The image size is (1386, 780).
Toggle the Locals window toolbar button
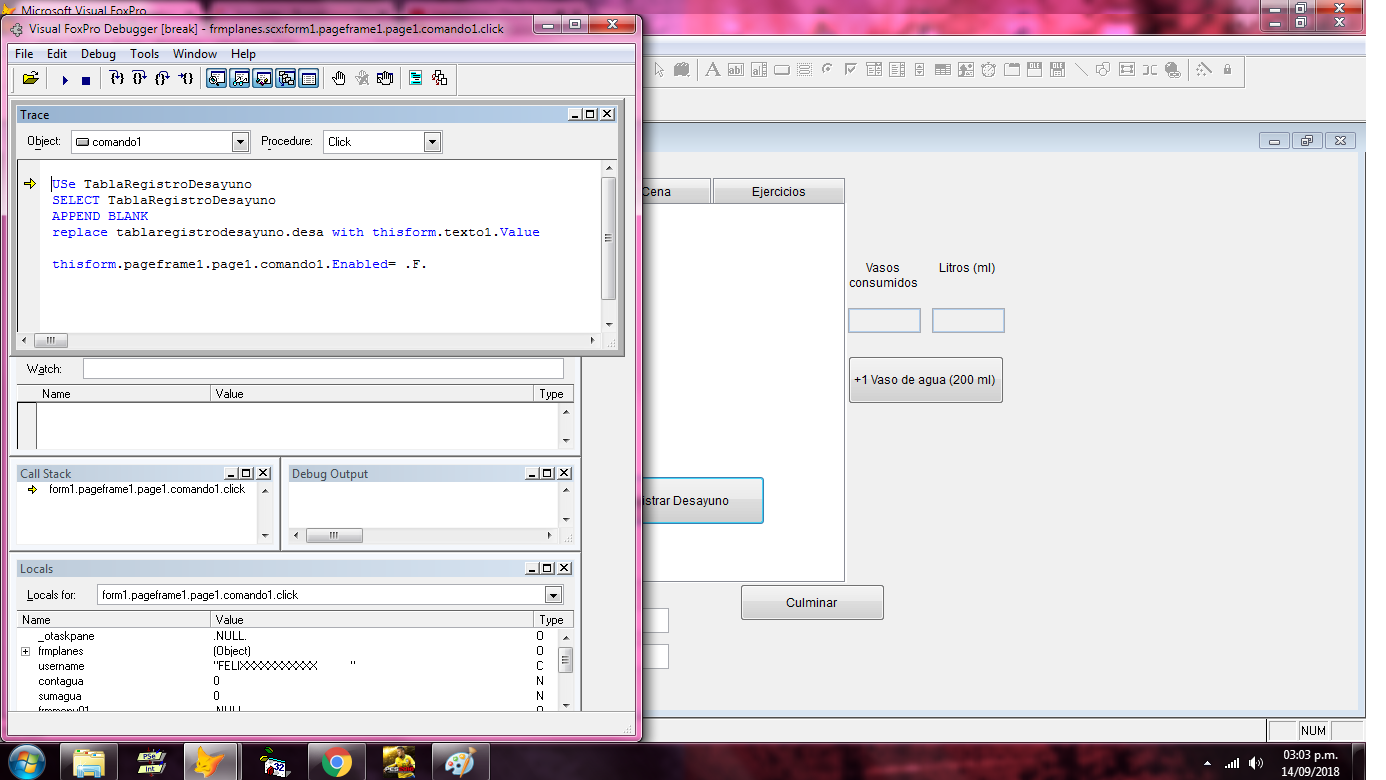click(x=263, y=78)
